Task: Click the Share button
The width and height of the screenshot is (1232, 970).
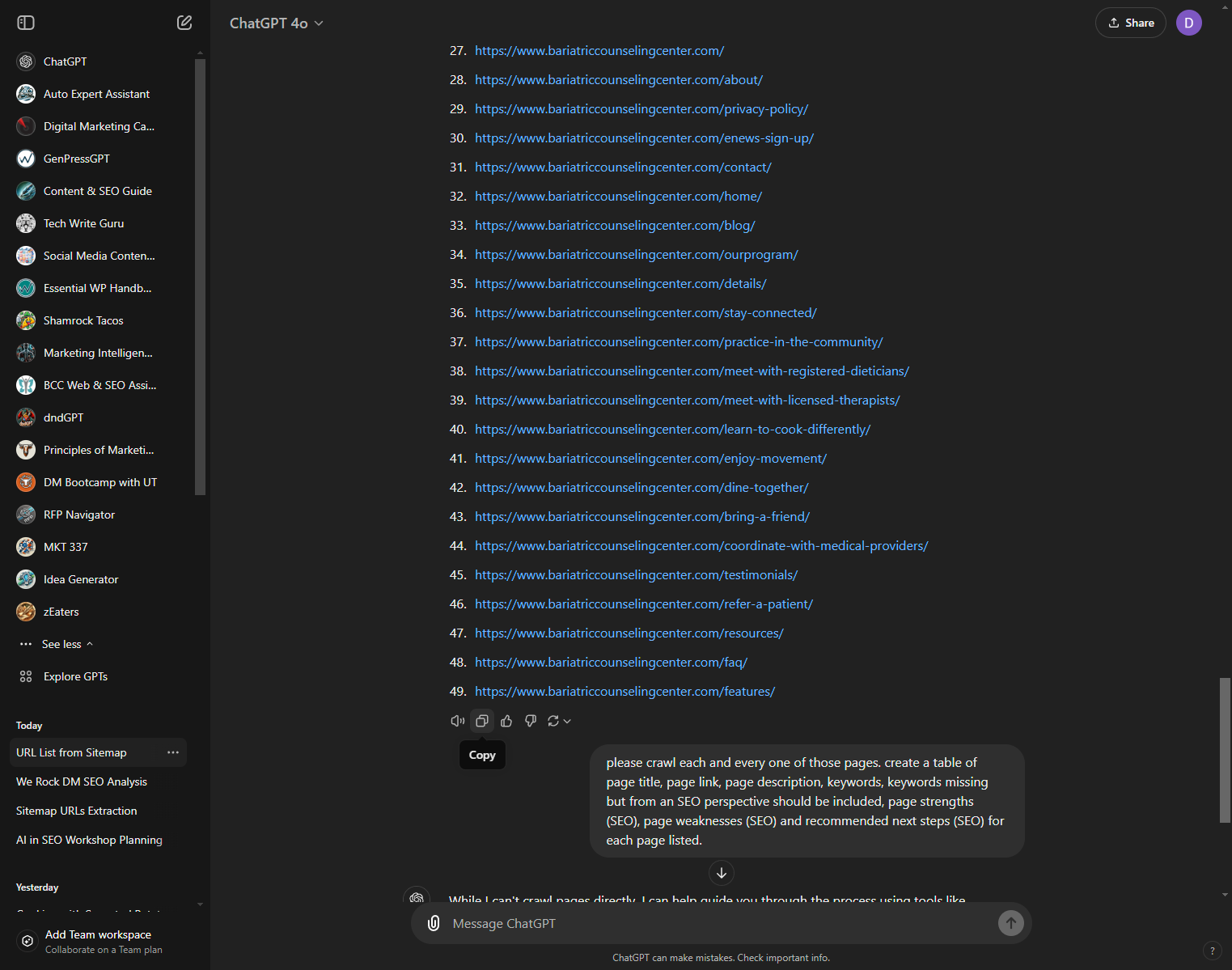Action: point(1131,23)
